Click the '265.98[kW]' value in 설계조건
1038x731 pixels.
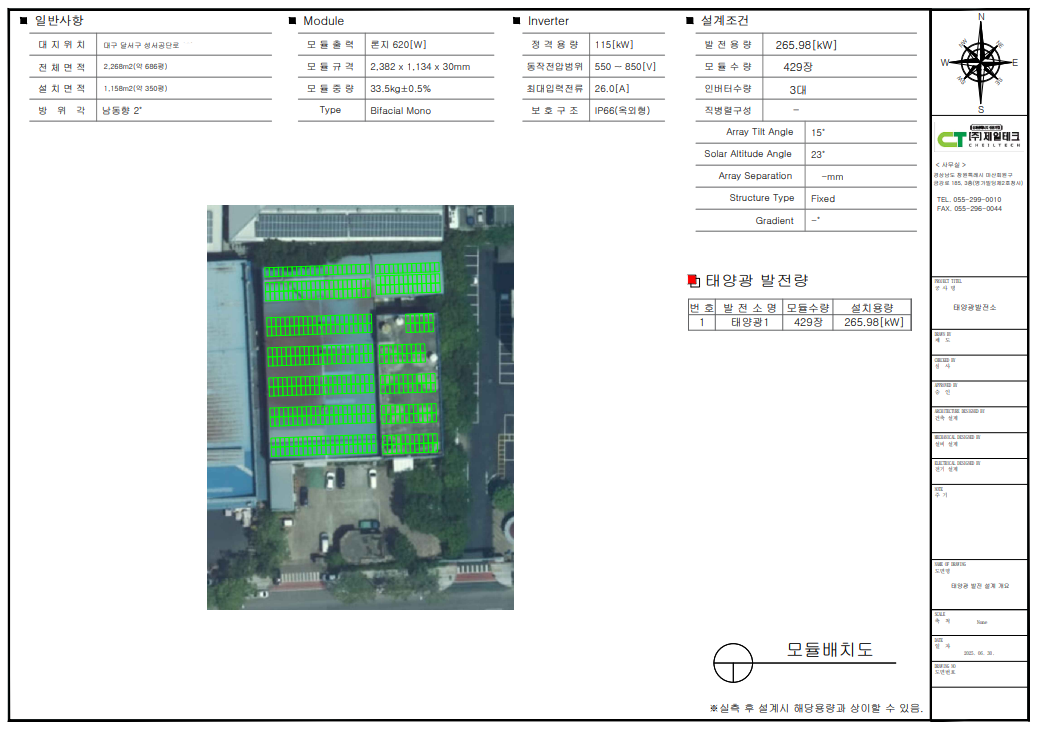[806, 45]
